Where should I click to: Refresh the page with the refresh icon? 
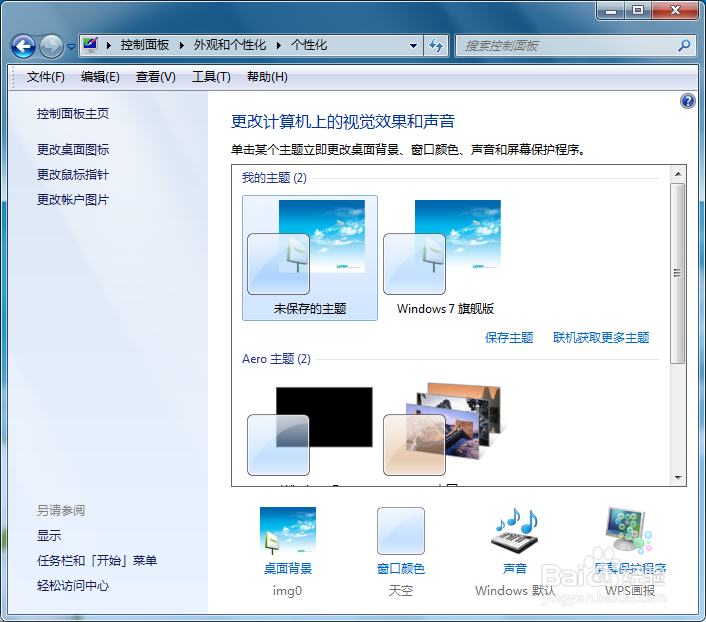[436, 45]
